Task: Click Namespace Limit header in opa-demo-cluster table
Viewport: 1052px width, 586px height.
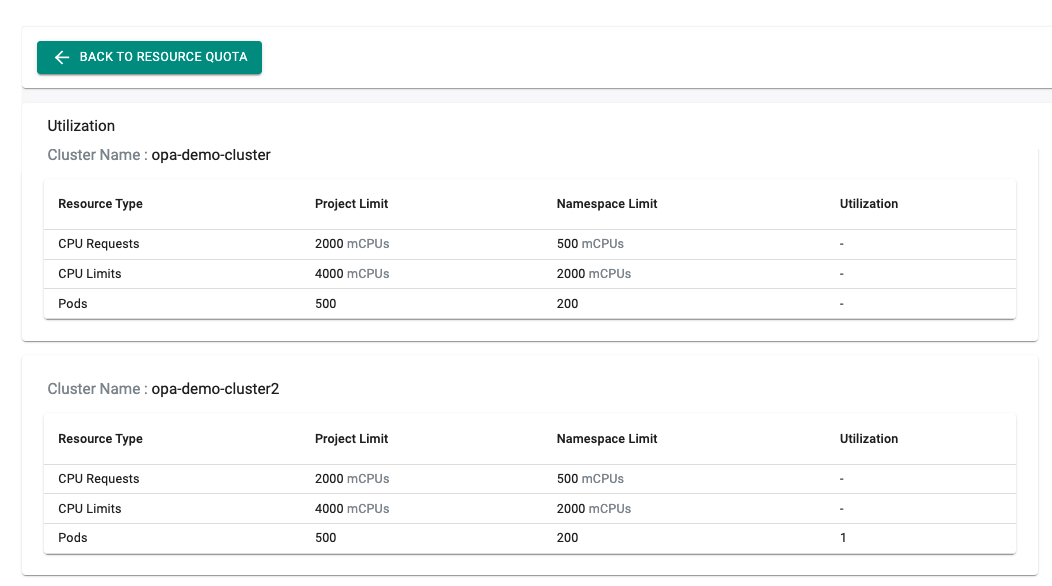Action: click(x=607, y=204)
